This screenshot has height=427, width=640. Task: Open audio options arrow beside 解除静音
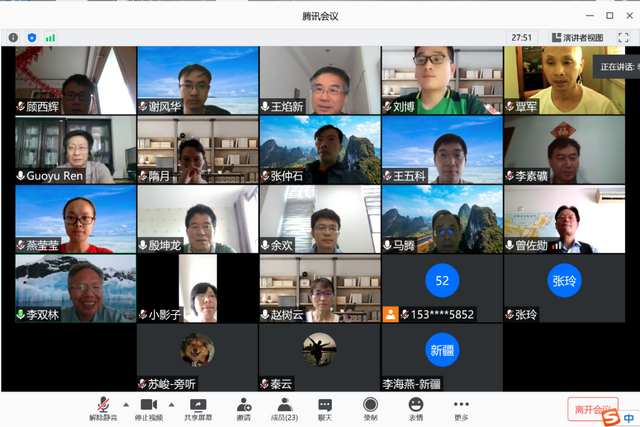click(125, 404)
